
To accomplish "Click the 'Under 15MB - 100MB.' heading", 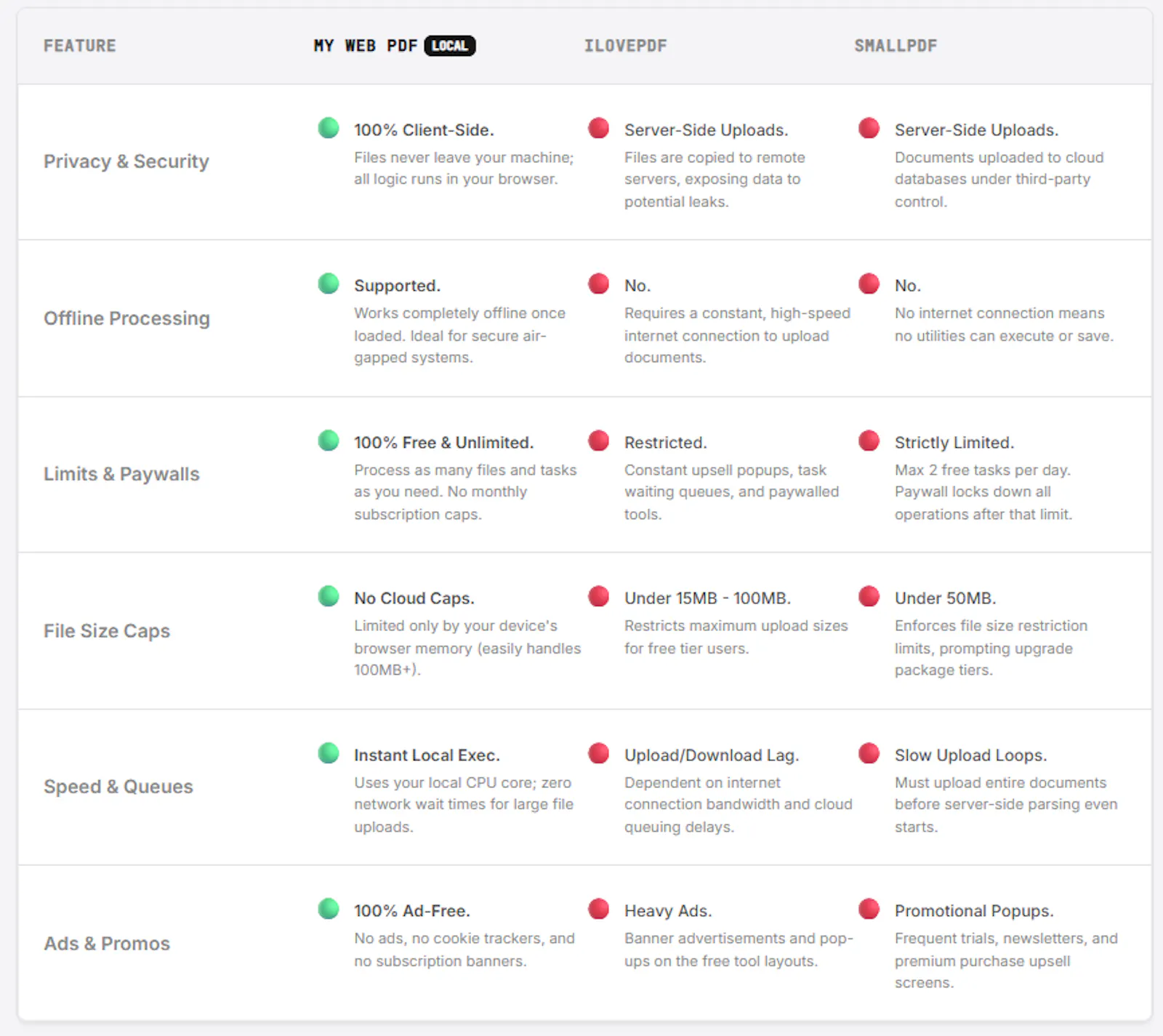I will (x=707, y=598).
